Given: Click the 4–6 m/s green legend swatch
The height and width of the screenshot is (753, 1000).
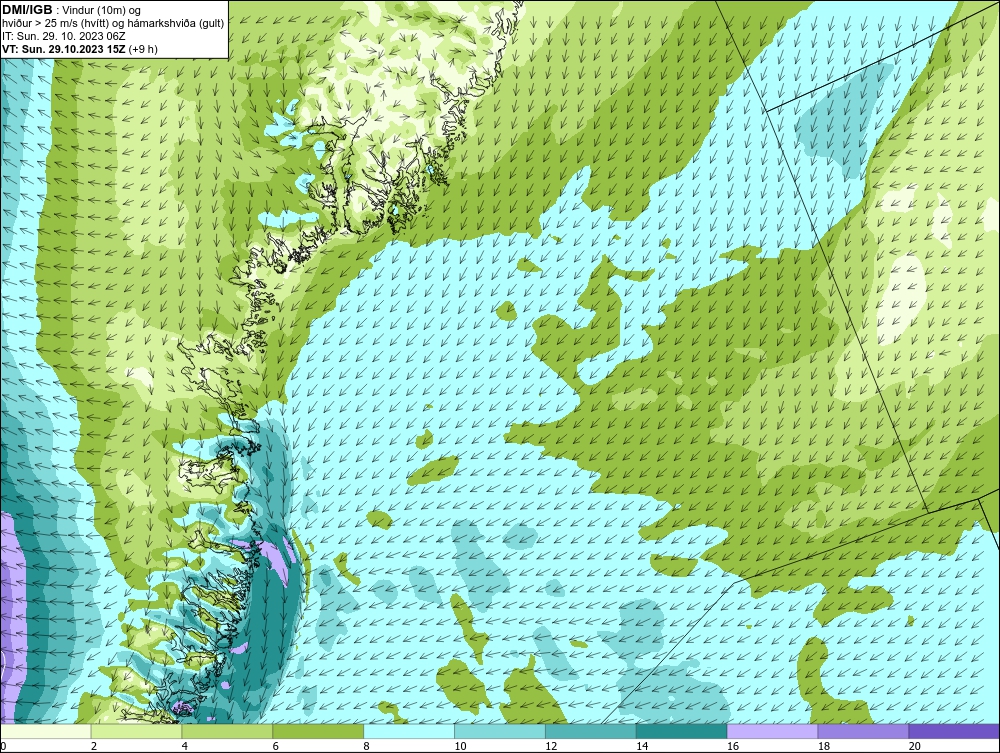Looking at the screenshot, I should [227, 731].
